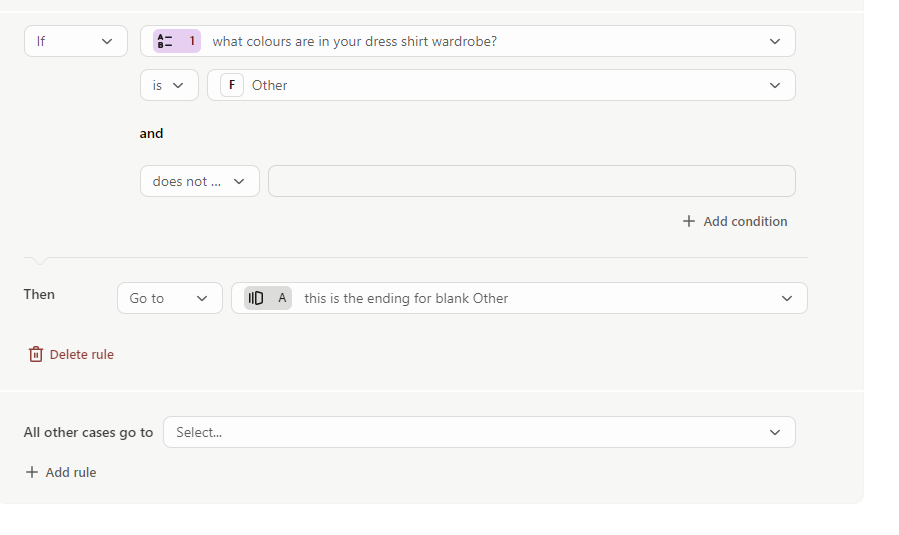Select the dress shirt wardrobe question field
The image size is (899, 535).
[x=468, y=41]
